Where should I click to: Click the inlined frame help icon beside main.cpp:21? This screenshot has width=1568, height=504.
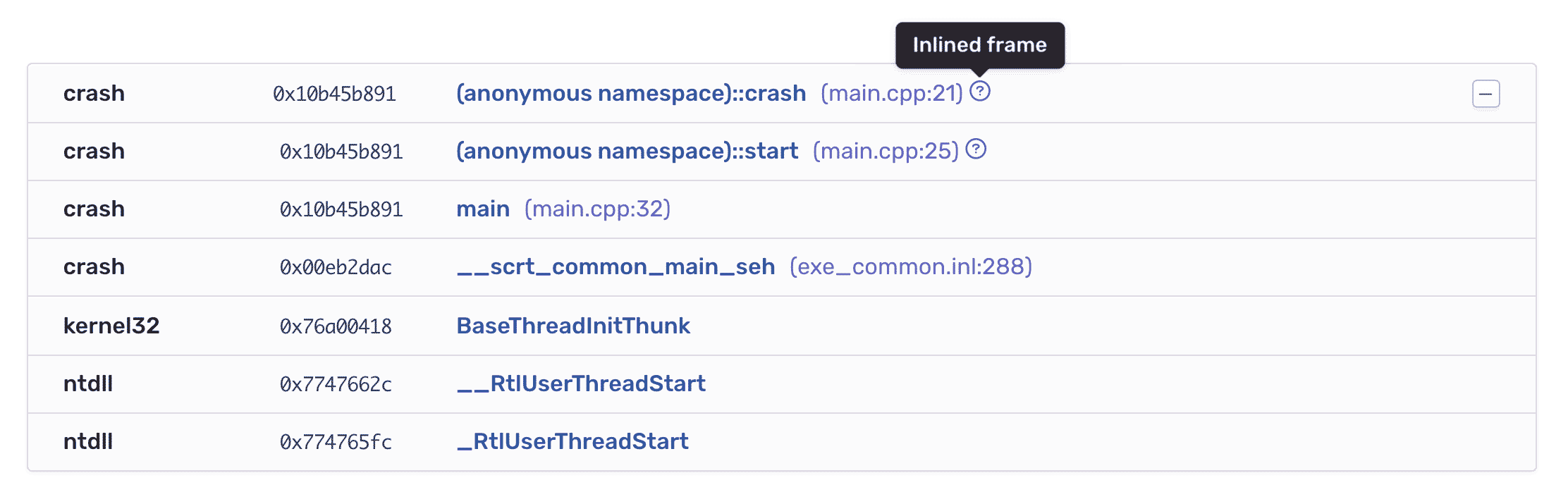coord(980,92)
